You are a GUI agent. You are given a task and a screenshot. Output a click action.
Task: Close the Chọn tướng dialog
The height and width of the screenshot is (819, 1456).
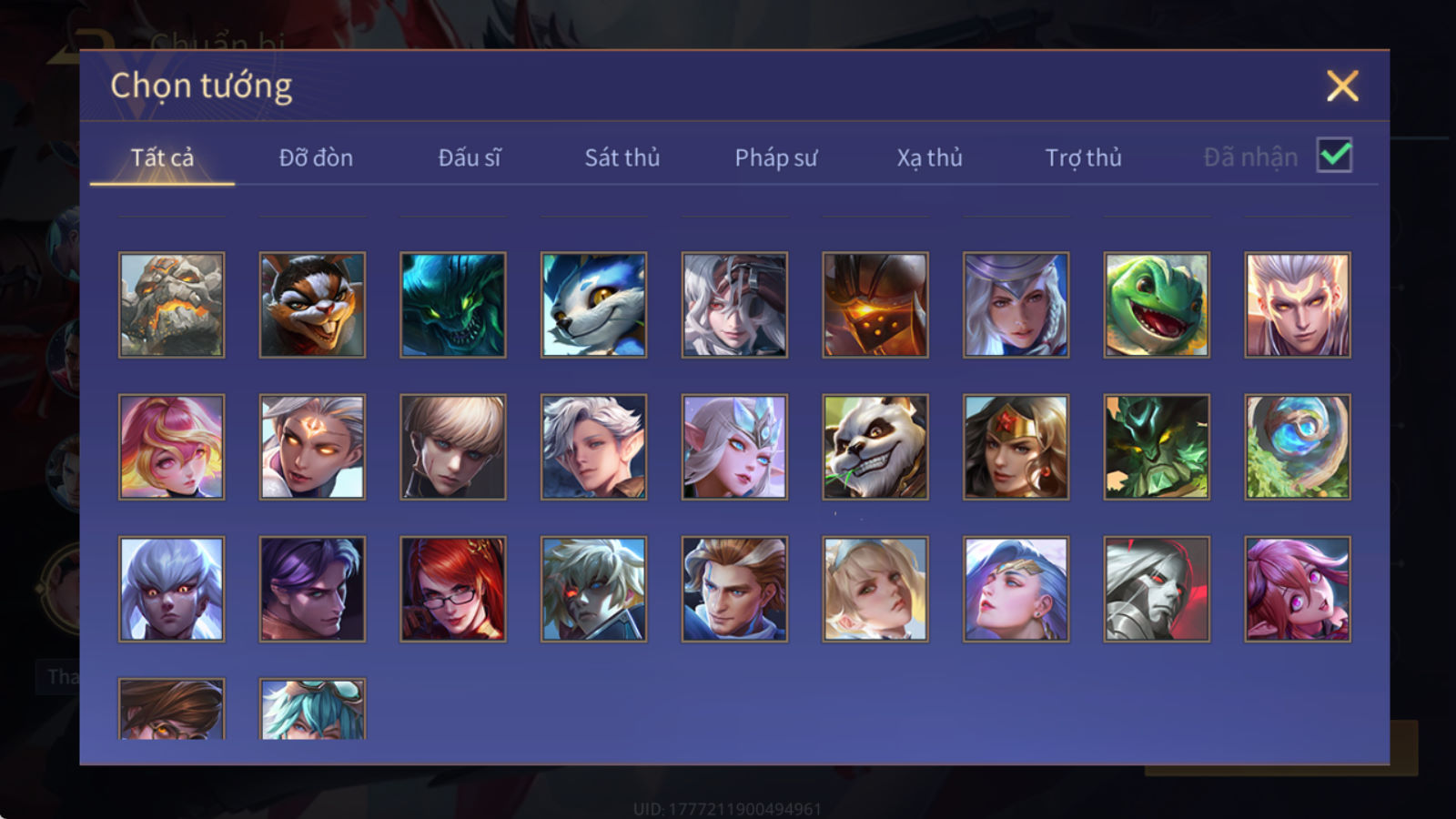point(1342,86)
